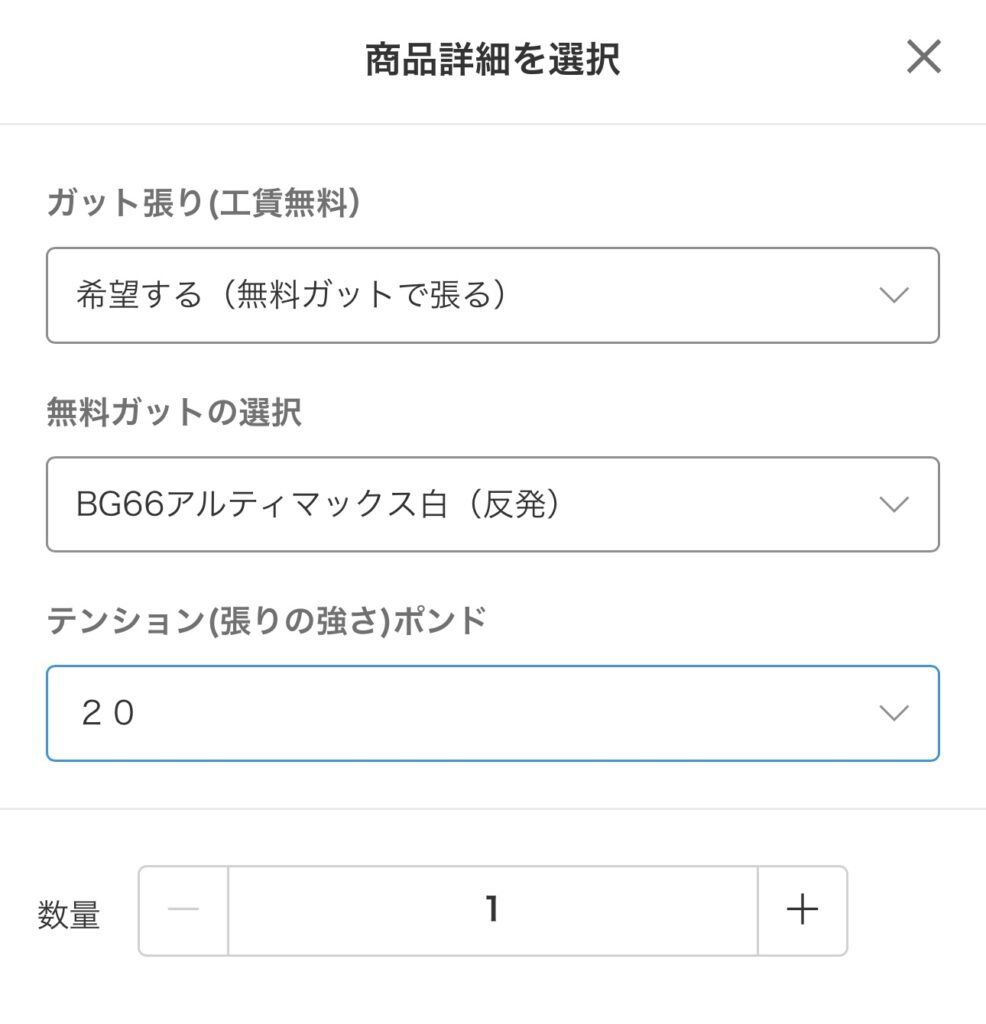Click the tension value ２０
Image resolution: width=986 pixels, height=1024 pixels.
[x=108, y=712]
